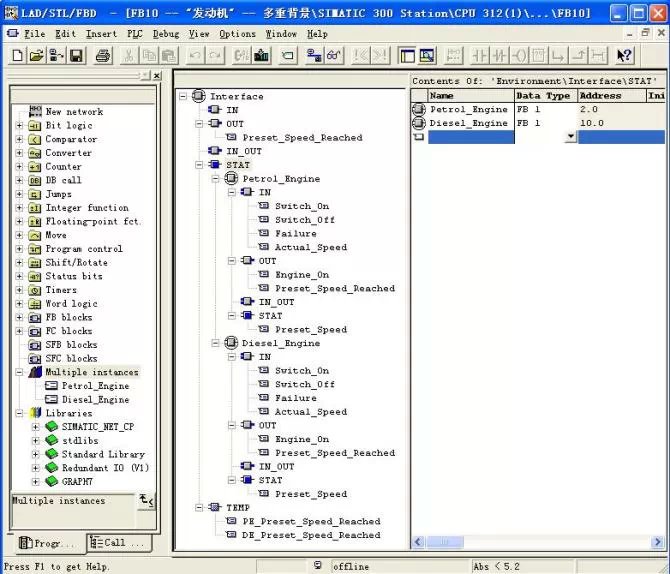
Task: Click the Open folder toolbar icon
Action: point(36,56)
